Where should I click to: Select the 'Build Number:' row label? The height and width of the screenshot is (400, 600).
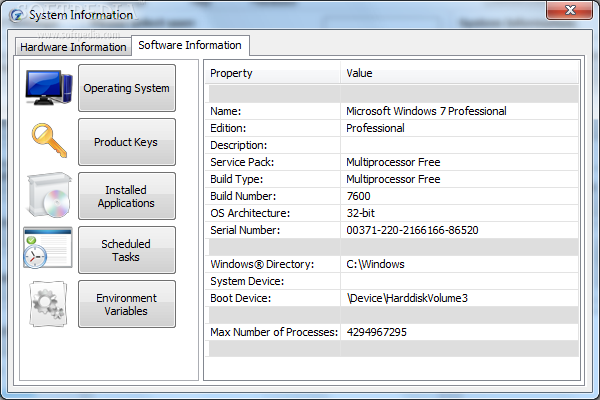coord(243,196)
